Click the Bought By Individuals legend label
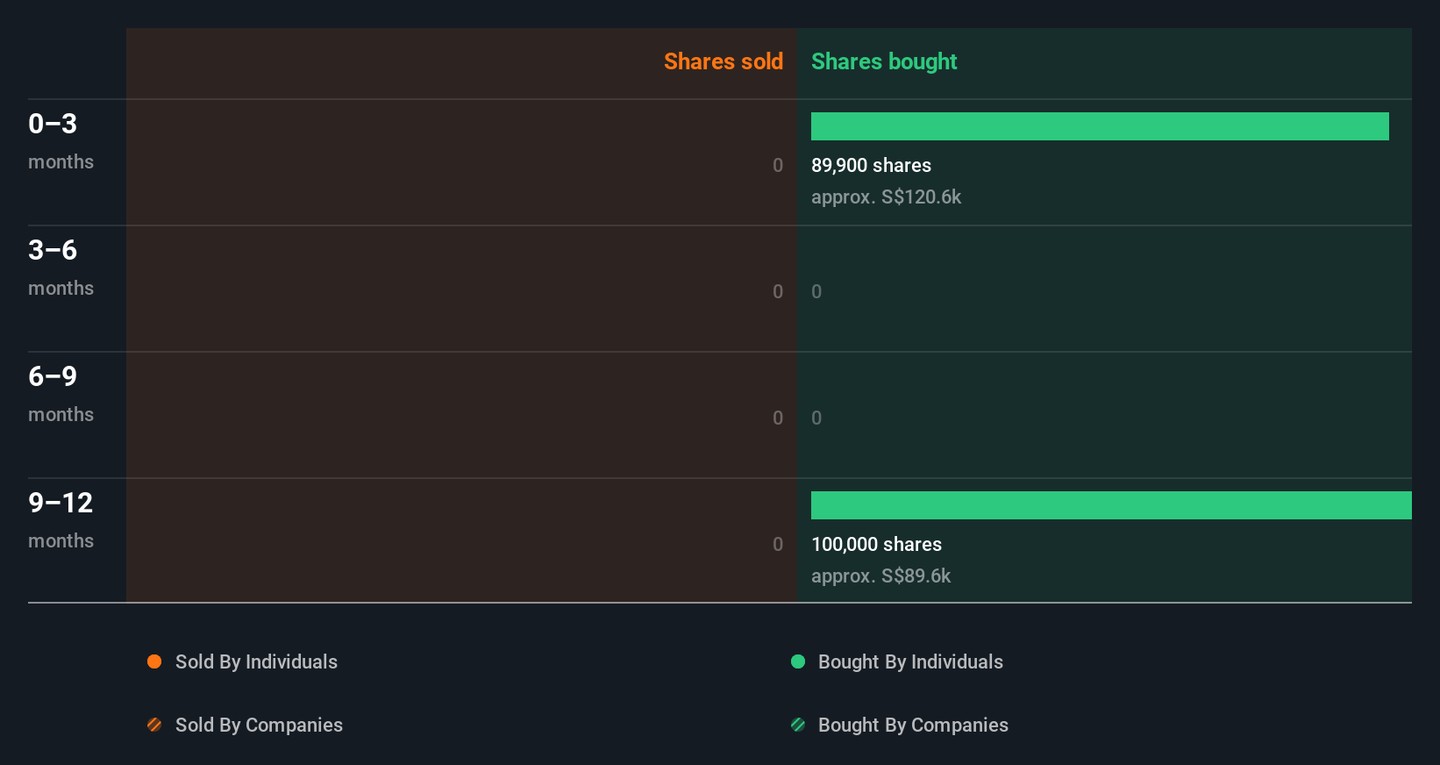 point(910,662)
